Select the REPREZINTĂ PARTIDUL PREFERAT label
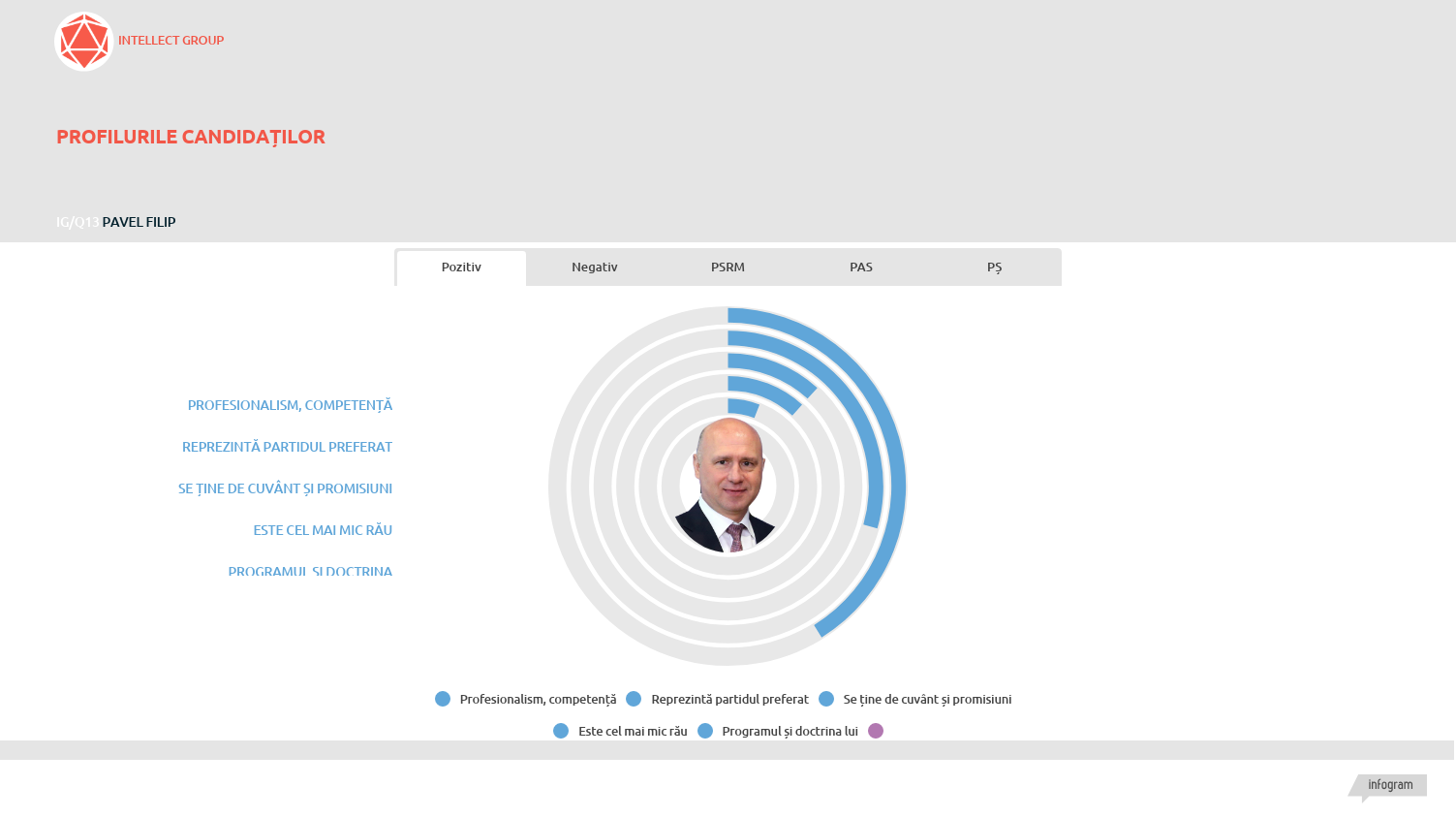This screenshot has width=1456, height=818. pos(287,447)
